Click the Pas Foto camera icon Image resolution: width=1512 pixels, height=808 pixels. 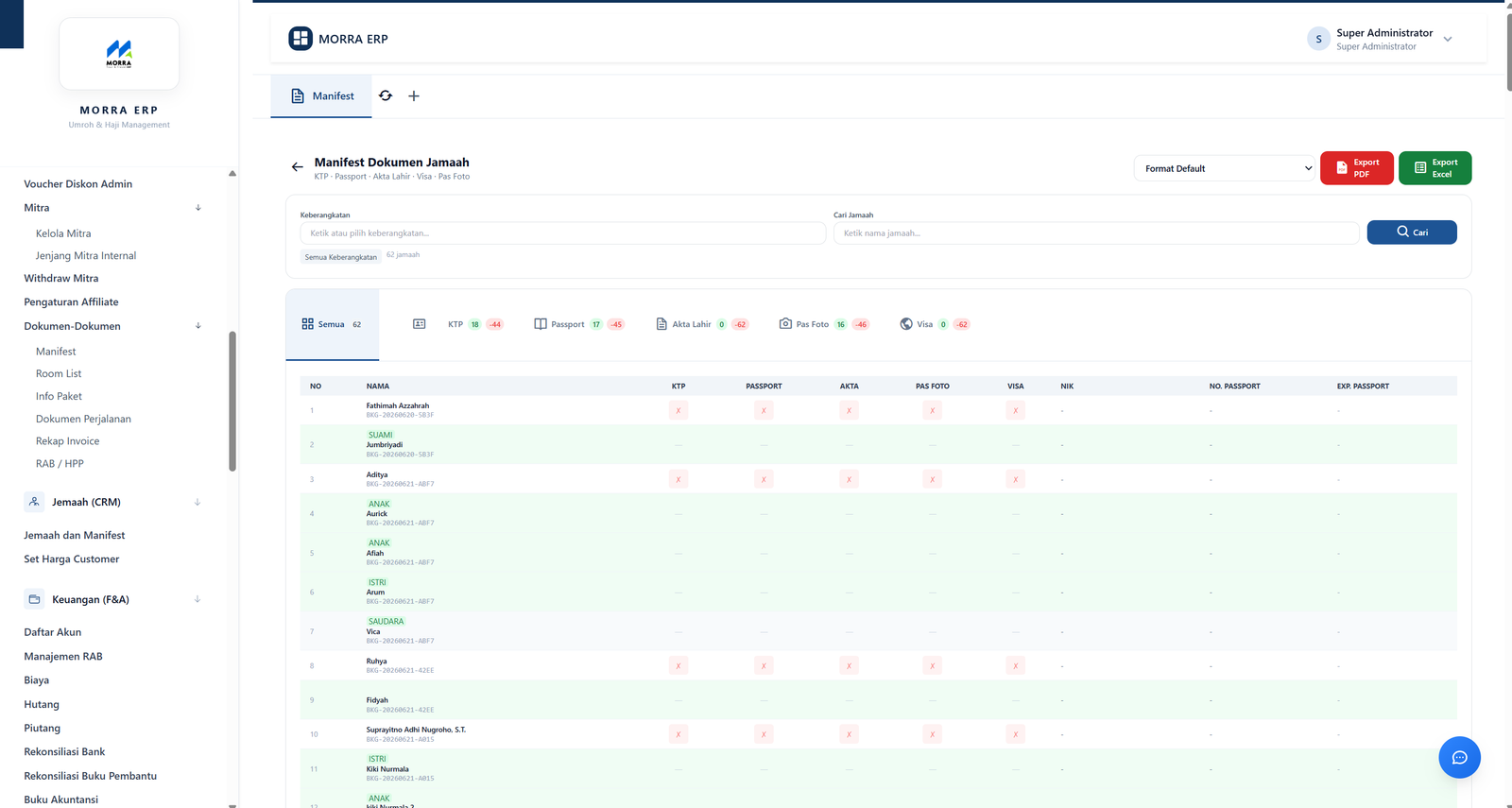785,324
